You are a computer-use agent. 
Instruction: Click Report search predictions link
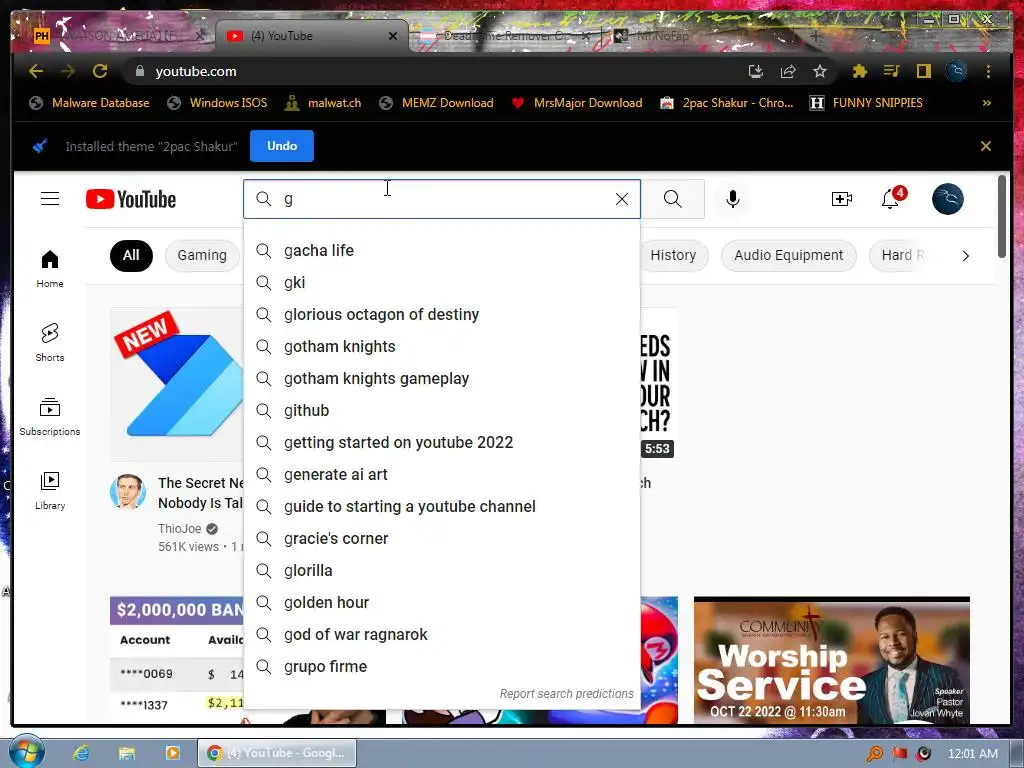[566, 694]
